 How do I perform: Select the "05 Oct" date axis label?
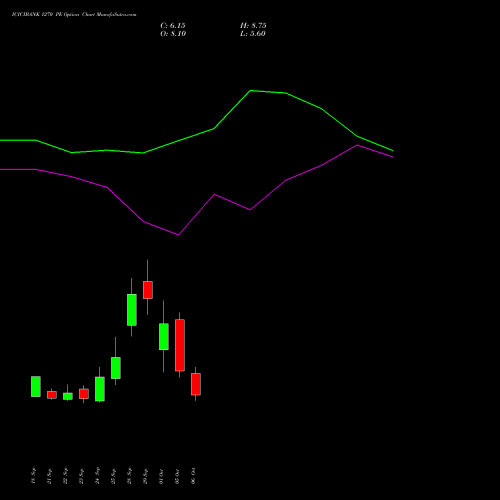point(177,476)
